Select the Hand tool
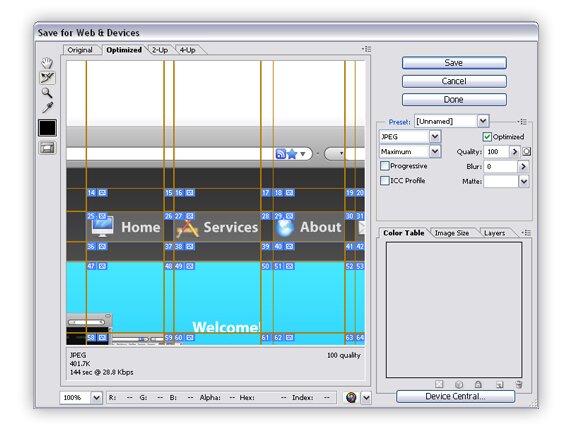This screenshot has width=570, height=430. pyautogui.click(x=47, y=63)
